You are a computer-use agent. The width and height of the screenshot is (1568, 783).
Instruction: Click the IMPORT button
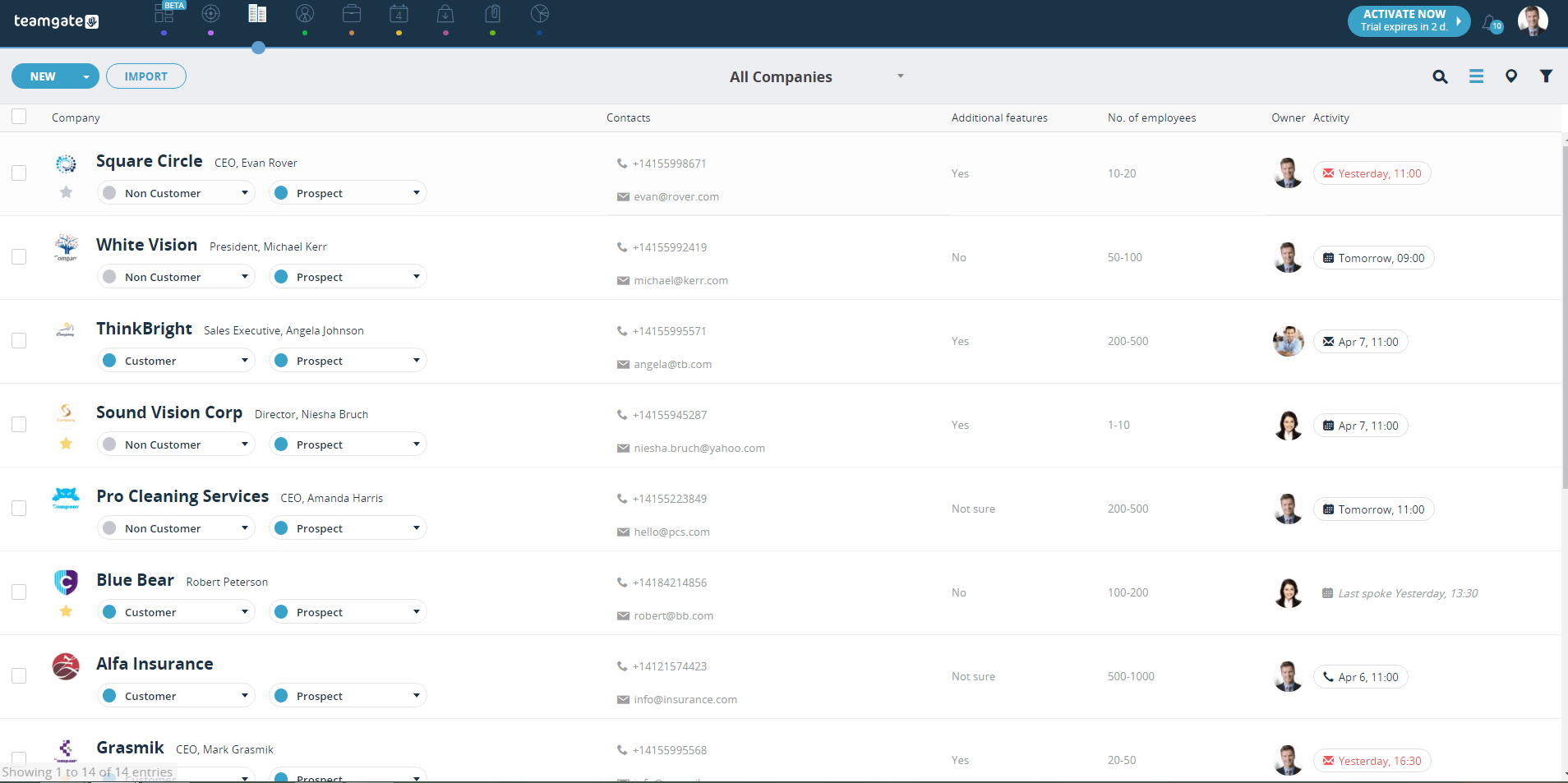146,76
